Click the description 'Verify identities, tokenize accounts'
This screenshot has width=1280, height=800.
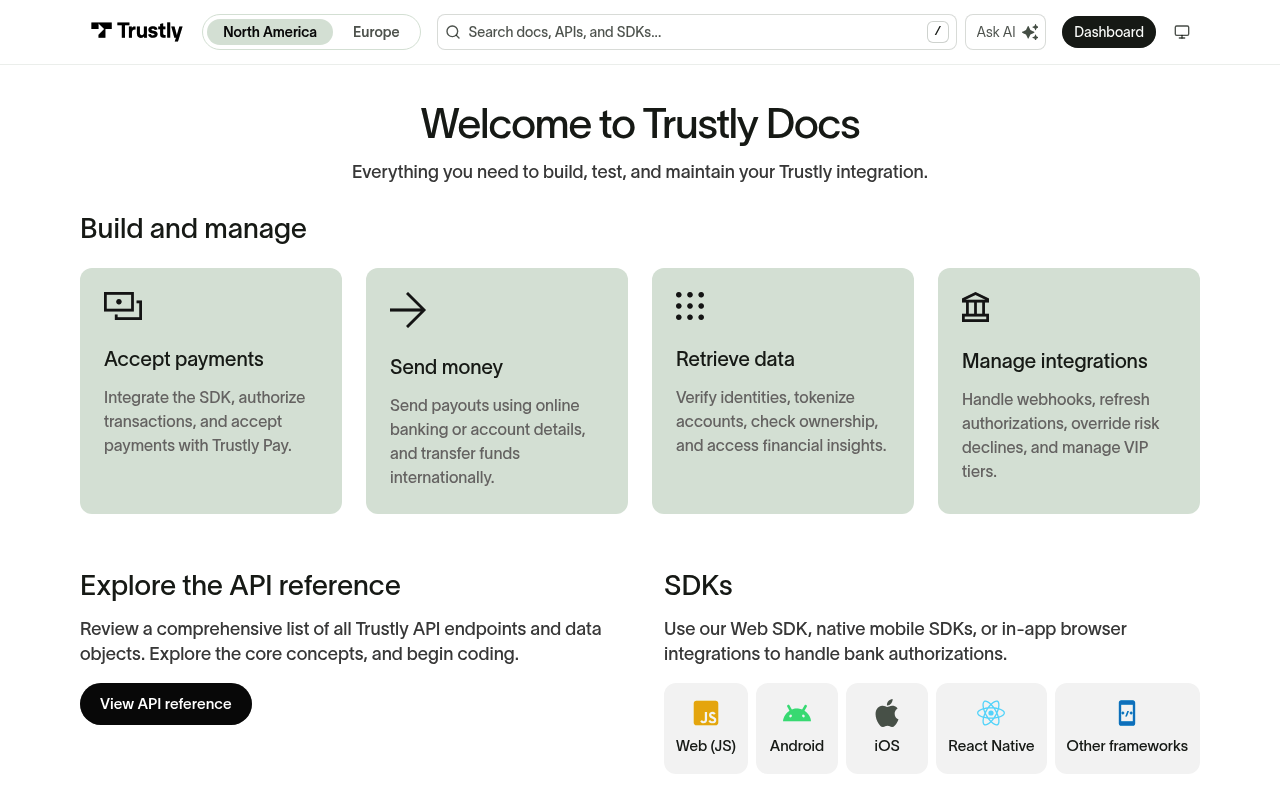[x=781, y=421]
